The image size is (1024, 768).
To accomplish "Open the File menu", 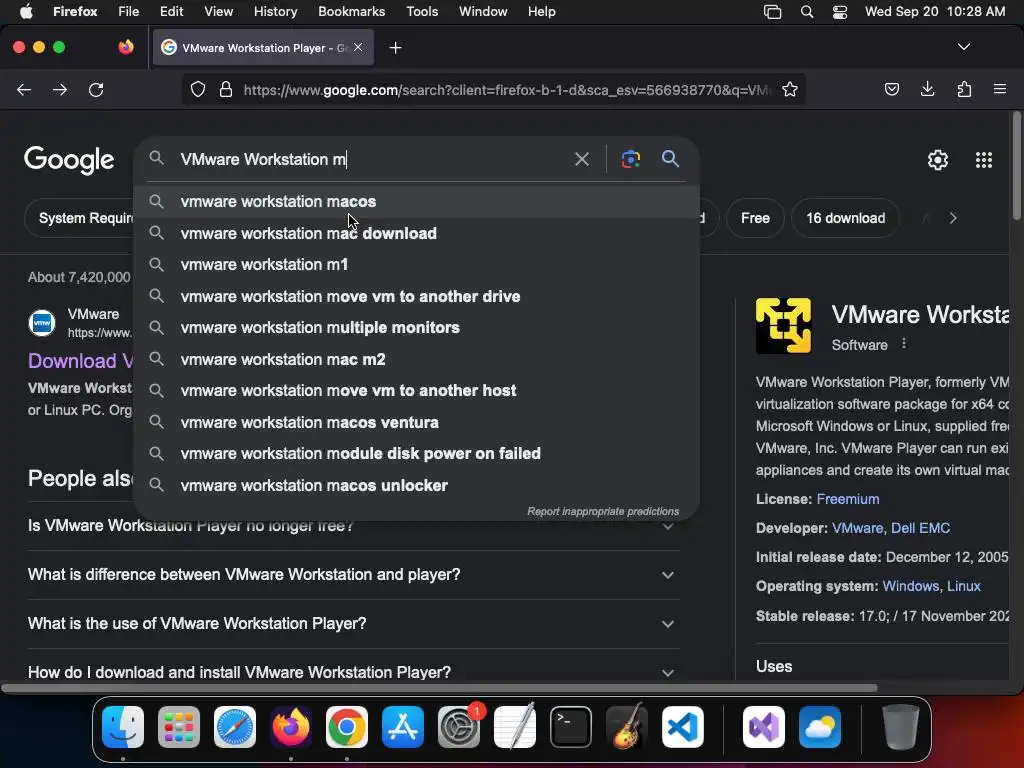I will tap(128, 11).
